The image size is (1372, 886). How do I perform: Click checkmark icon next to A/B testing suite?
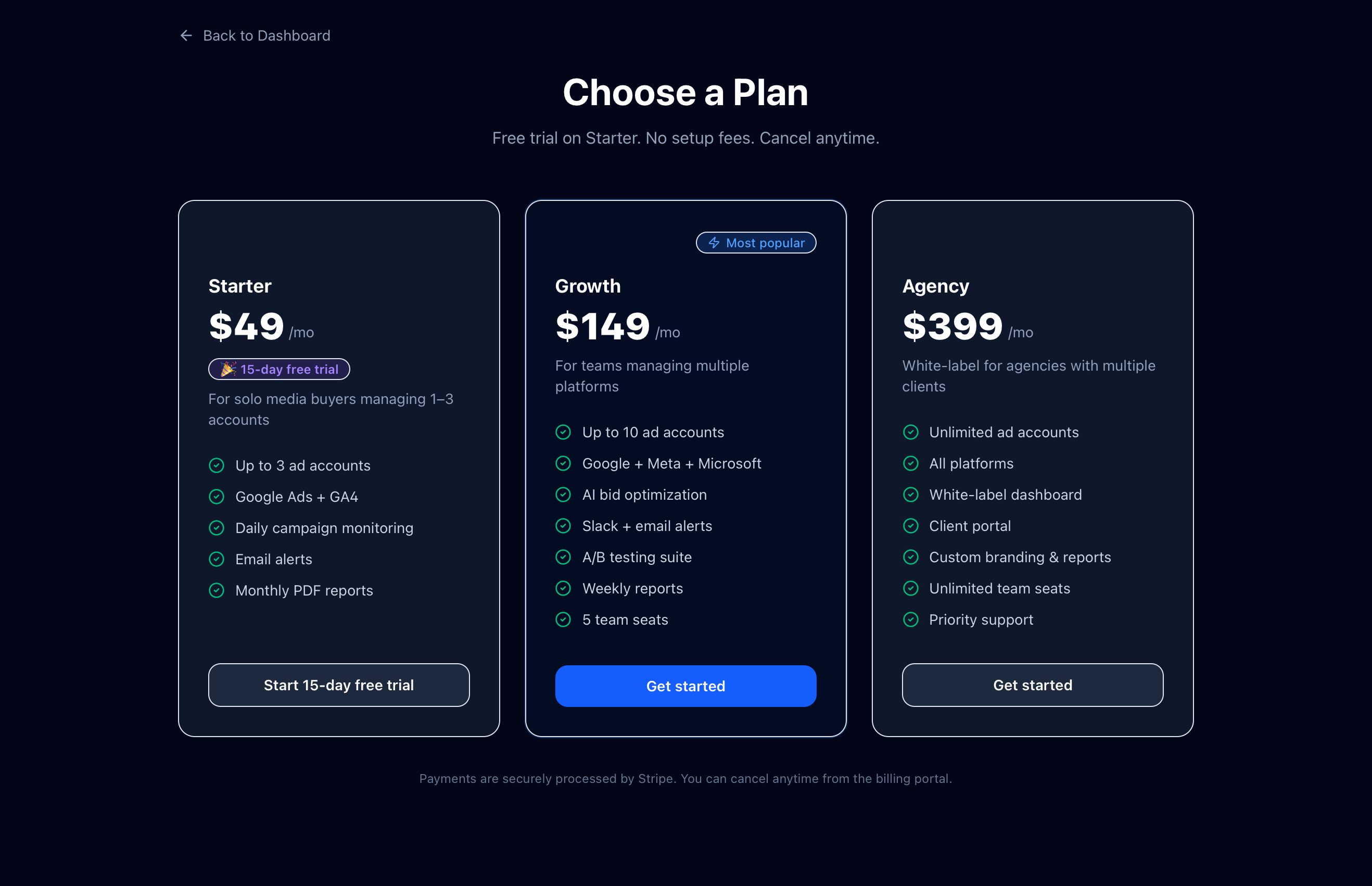click(x=563, y=557)
